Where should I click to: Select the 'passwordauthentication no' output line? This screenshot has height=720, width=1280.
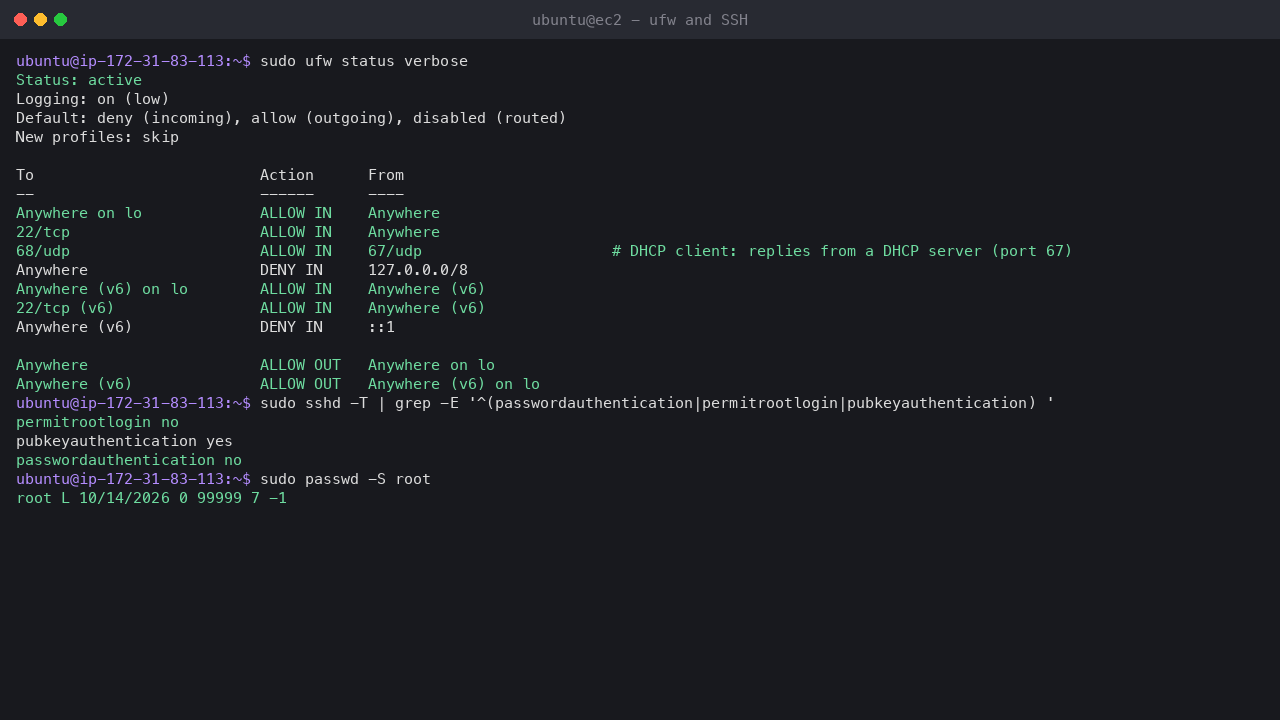coord(129,460)
